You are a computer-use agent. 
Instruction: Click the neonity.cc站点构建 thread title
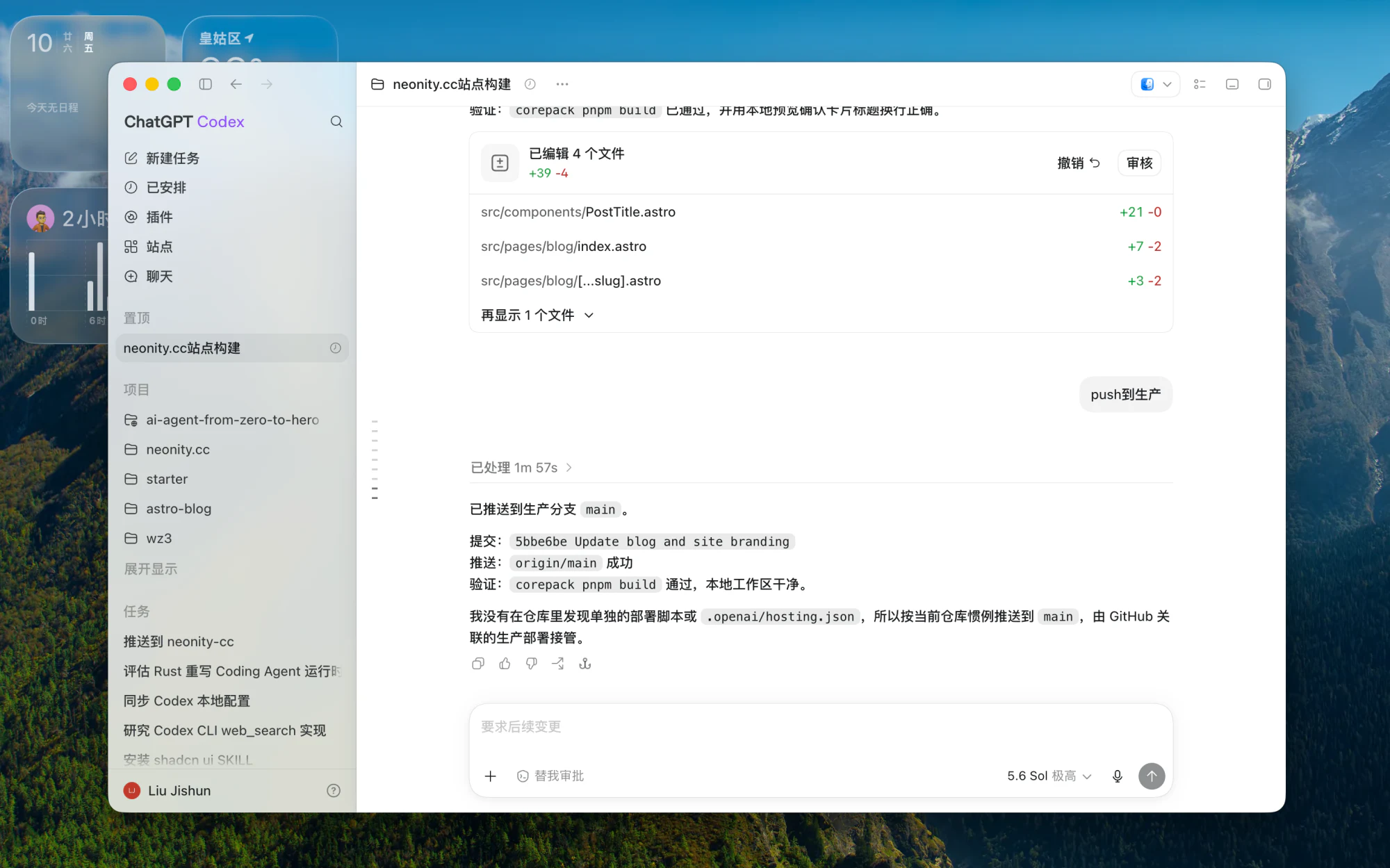point(452,84)
